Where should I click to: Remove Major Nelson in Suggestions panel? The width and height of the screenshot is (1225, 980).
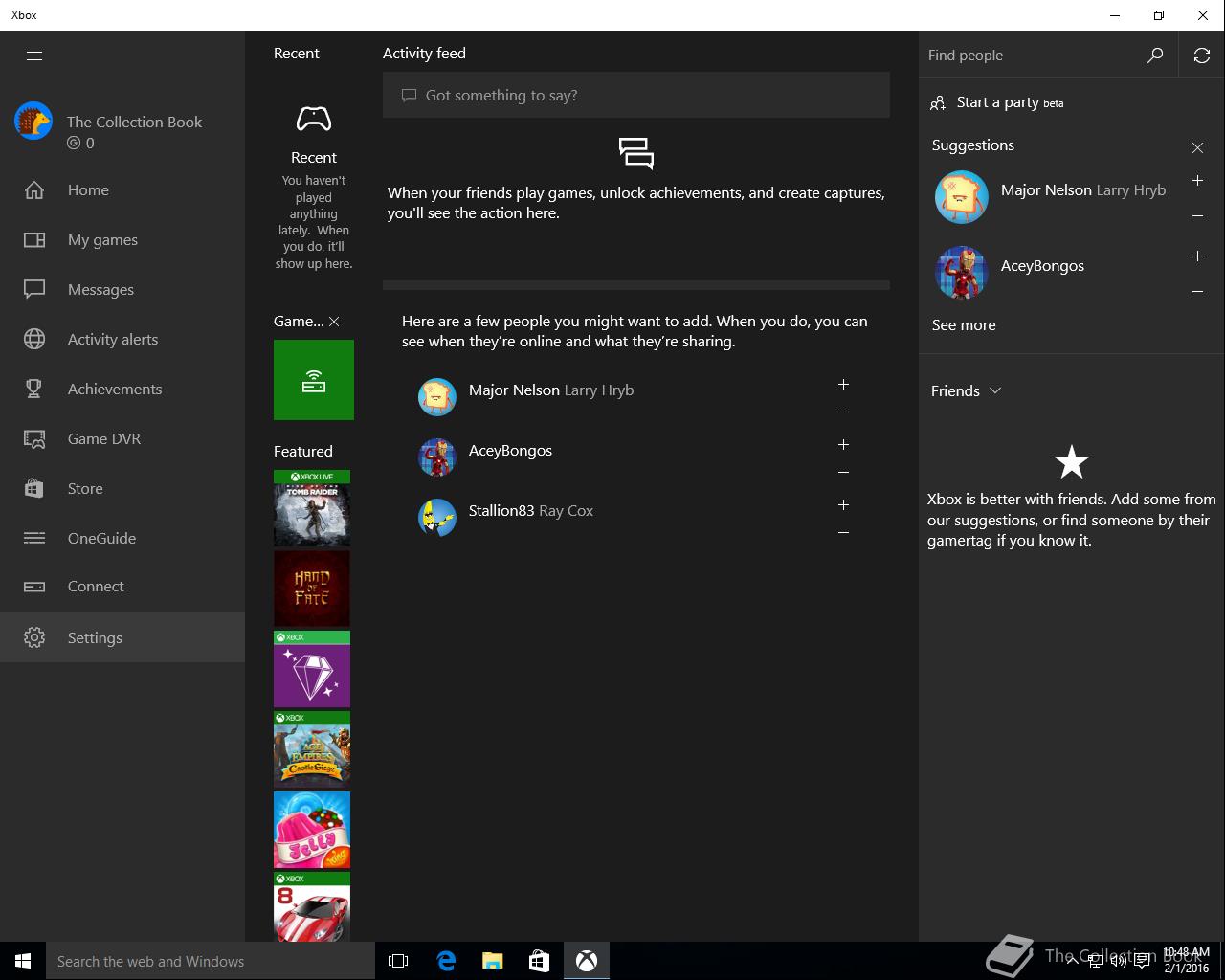click(x=1197, y=216)
